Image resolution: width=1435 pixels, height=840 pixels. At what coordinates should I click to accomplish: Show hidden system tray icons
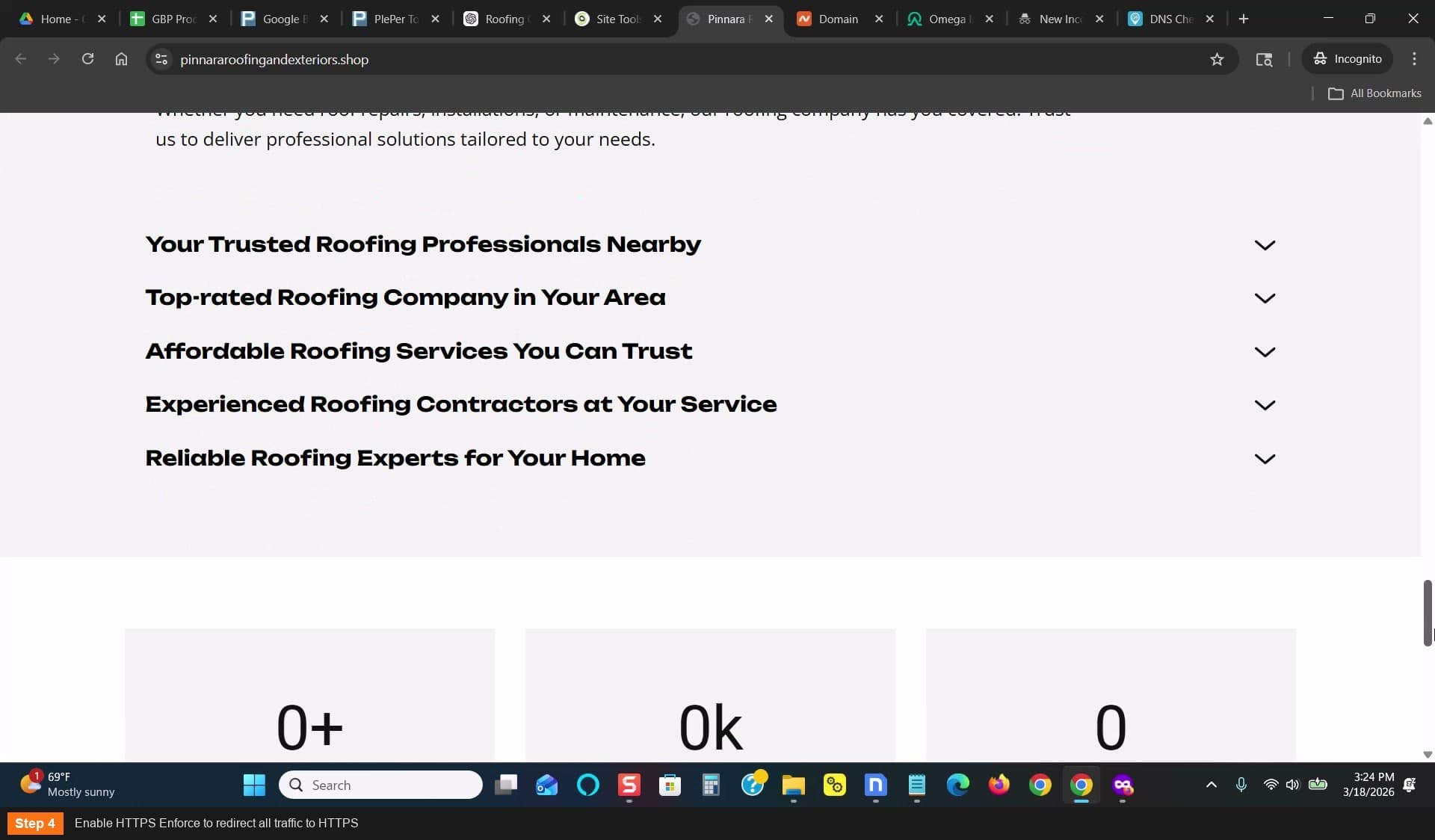pyautogui.click(x=1212, y=785)
